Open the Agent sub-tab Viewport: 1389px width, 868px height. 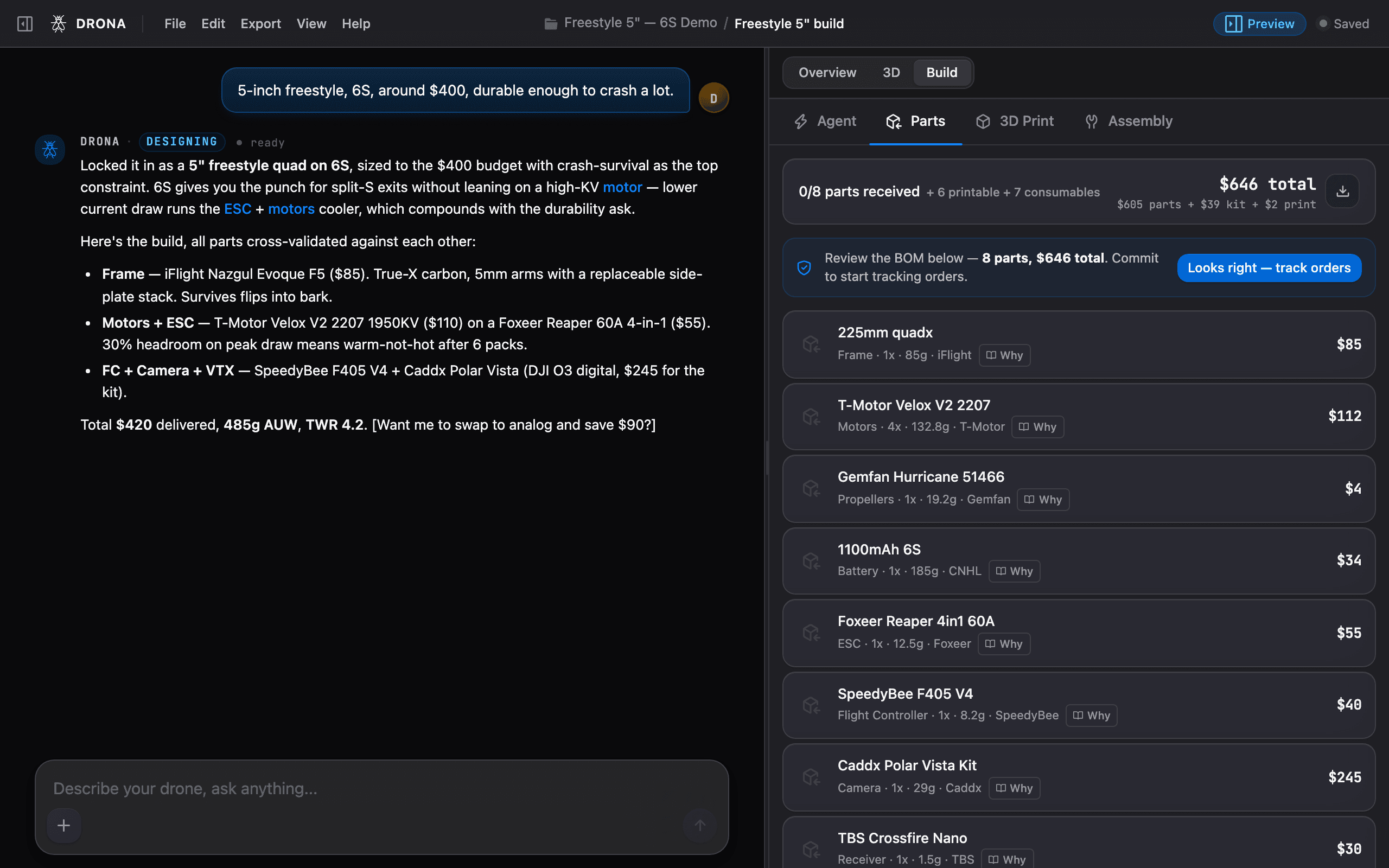tap(825, 121)
